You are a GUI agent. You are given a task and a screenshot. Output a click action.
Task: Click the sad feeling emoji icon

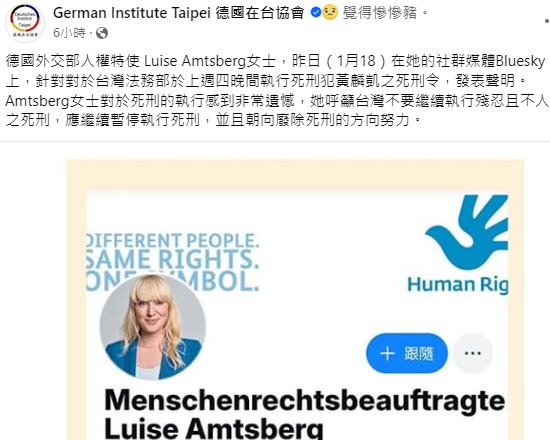point(330,13)
